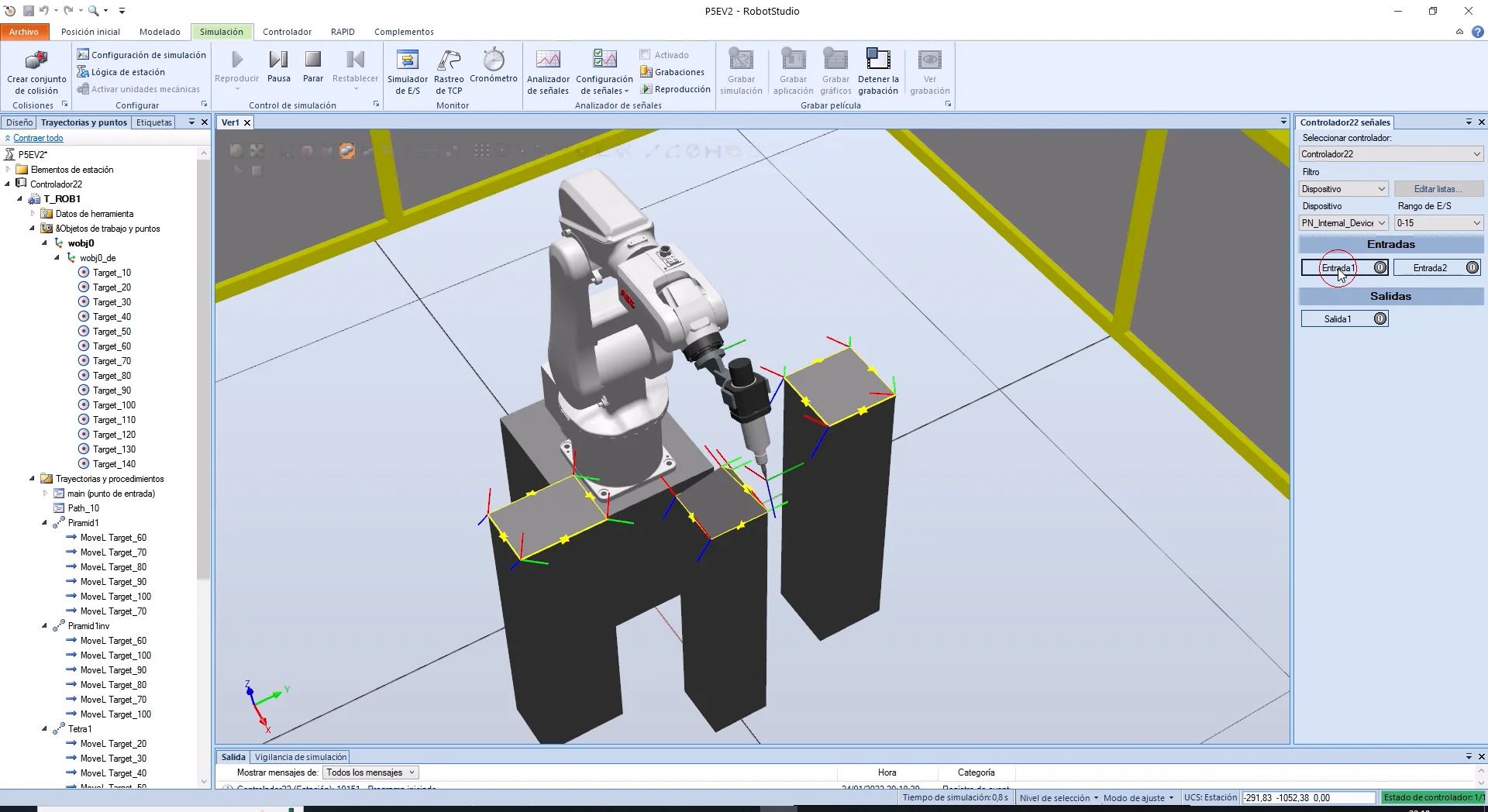Switch to the Controlador ribbon tab
1488x812 pixels.
287,32
